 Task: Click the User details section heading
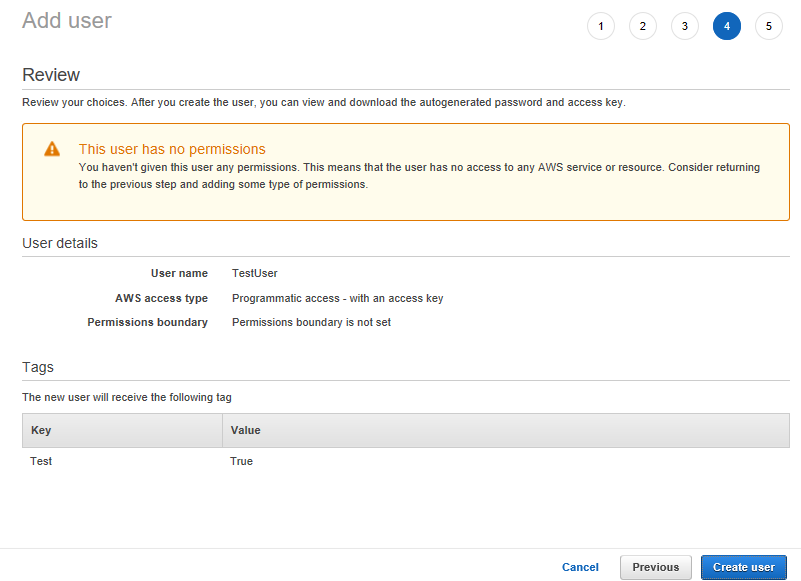click(x=60, y=243)
